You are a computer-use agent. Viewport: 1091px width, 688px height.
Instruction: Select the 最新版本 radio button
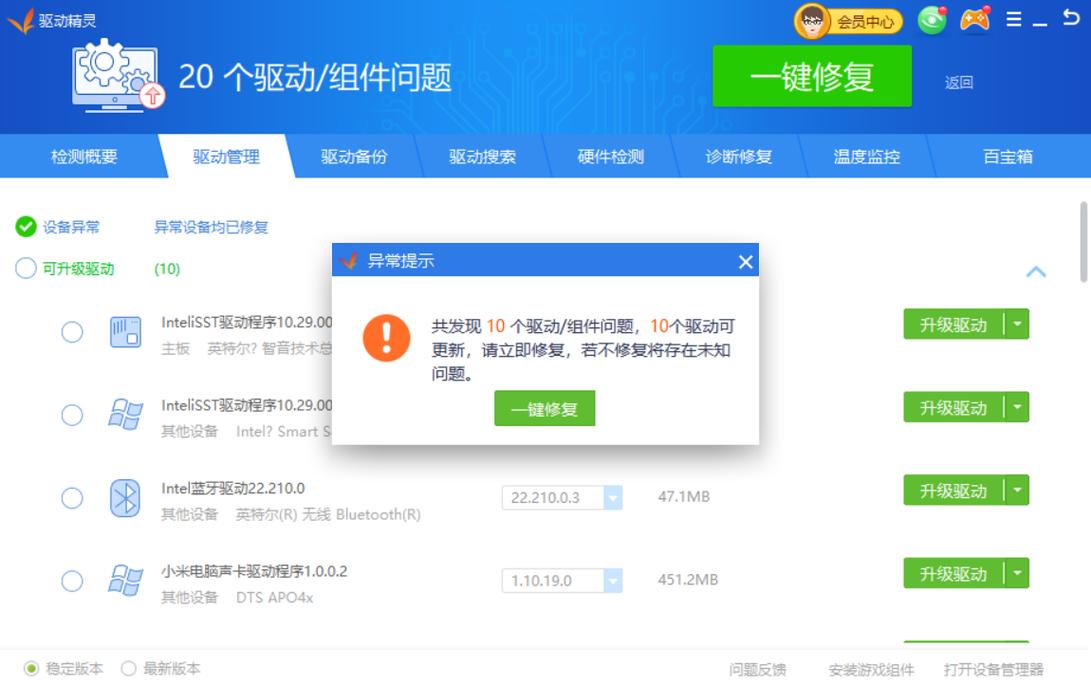(128, 669)
